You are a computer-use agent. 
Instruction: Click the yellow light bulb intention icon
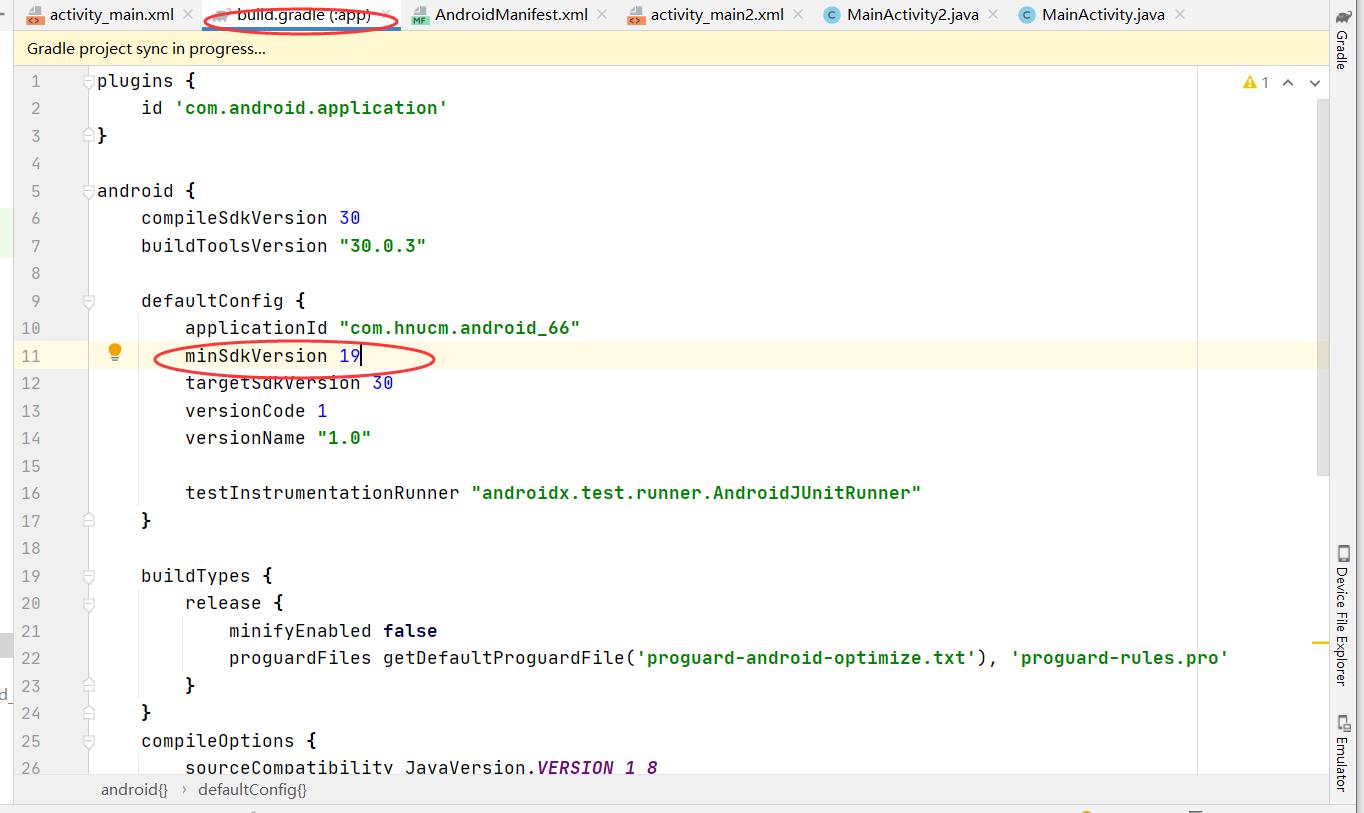tap(115, 352)
